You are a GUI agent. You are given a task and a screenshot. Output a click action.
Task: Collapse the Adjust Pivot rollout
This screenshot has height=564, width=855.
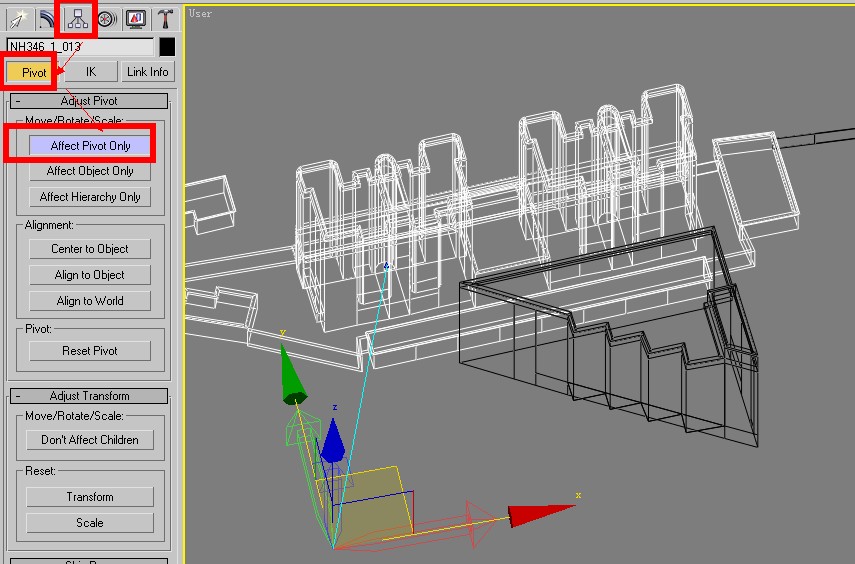click(x=89, y=101)
